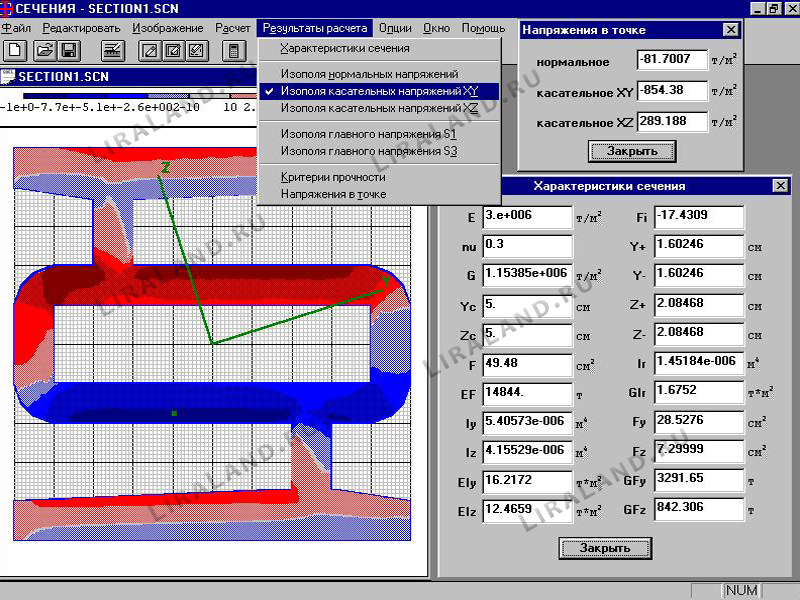Select Изополя главного напряжения S1

(368, 133)
